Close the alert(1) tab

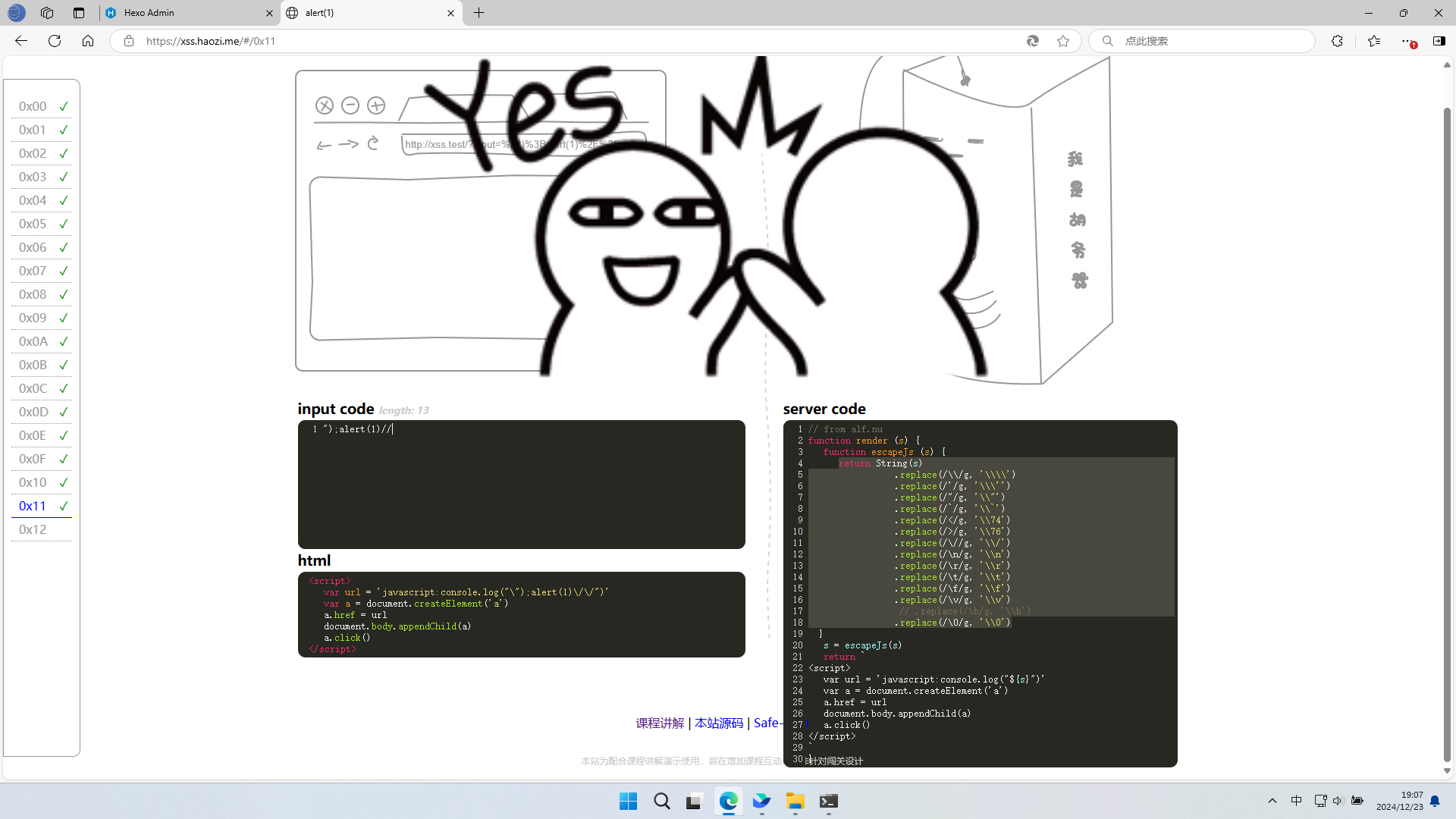point(450,13)
